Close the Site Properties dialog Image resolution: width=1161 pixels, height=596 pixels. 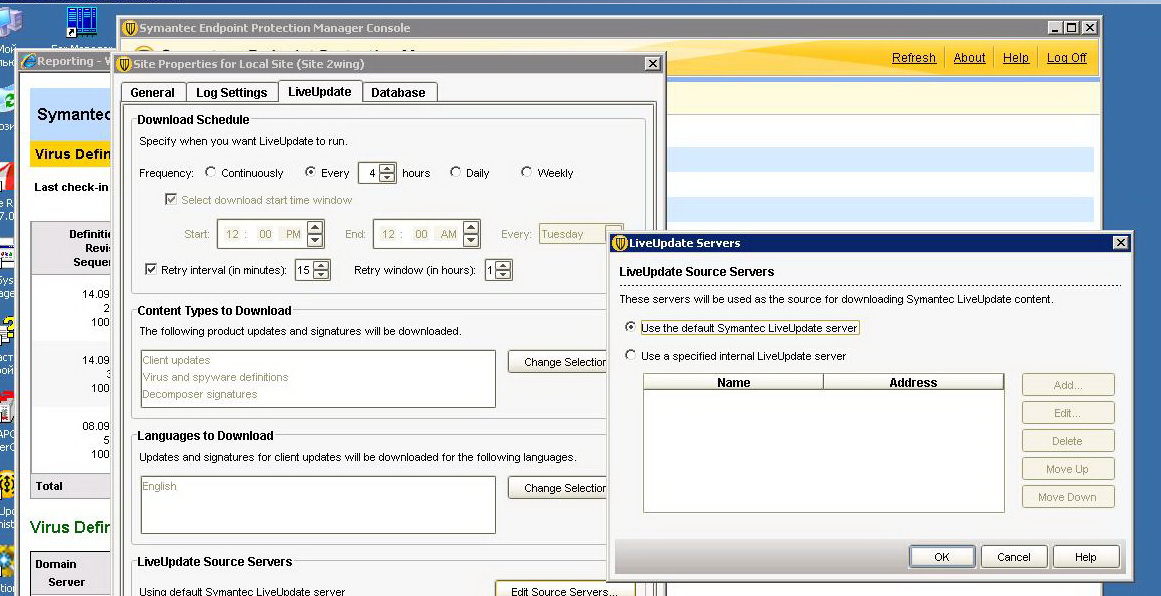coord(652,64)
